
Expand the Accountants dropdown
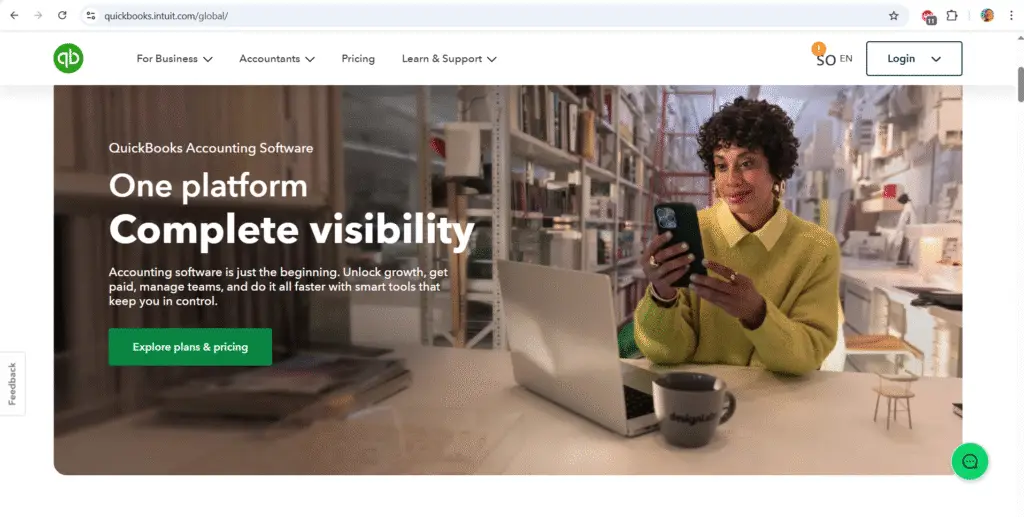coord(277,59)
